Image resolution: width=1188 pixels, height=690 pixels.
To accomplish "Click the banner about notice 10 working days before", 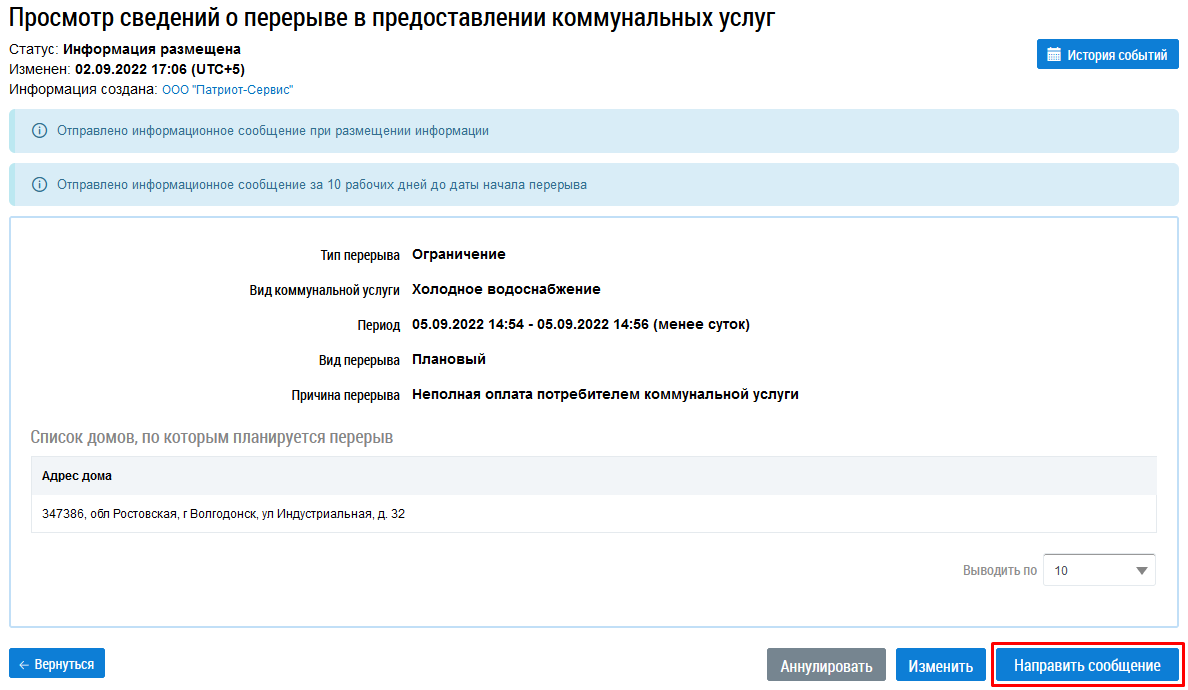I will coord(593,184).
